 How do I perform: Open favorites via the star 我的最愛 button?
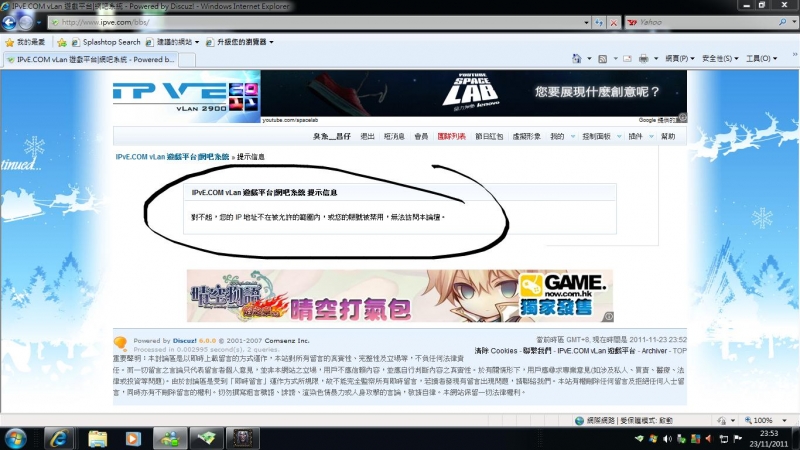coord(24,42)
